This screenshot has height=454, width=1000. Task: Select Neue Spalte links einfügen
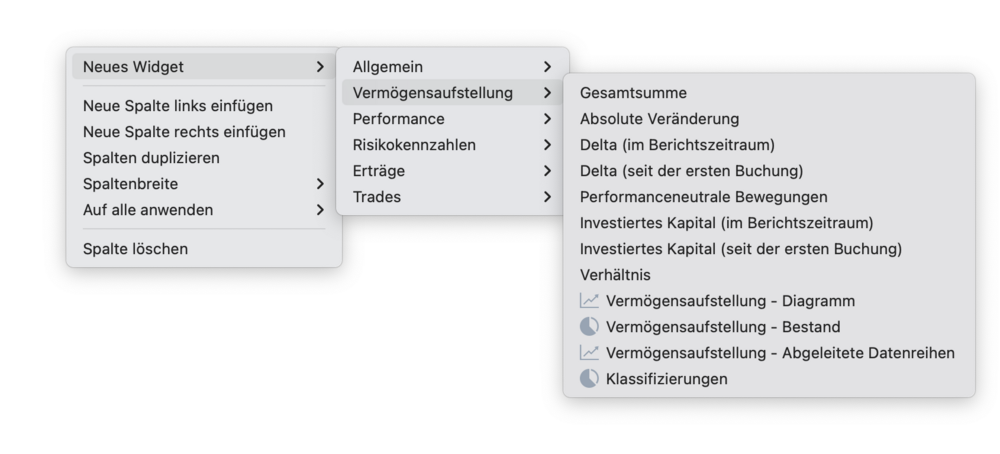178,106
